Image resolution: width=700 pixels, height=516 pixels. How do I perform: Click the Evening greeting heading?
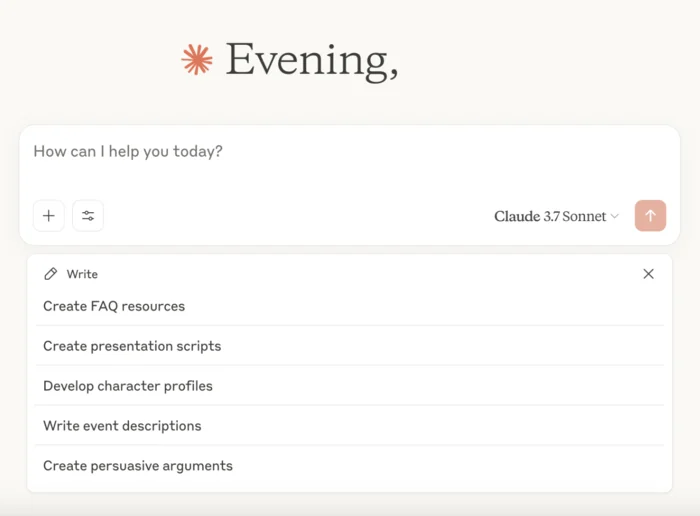(x=312, y=60)
